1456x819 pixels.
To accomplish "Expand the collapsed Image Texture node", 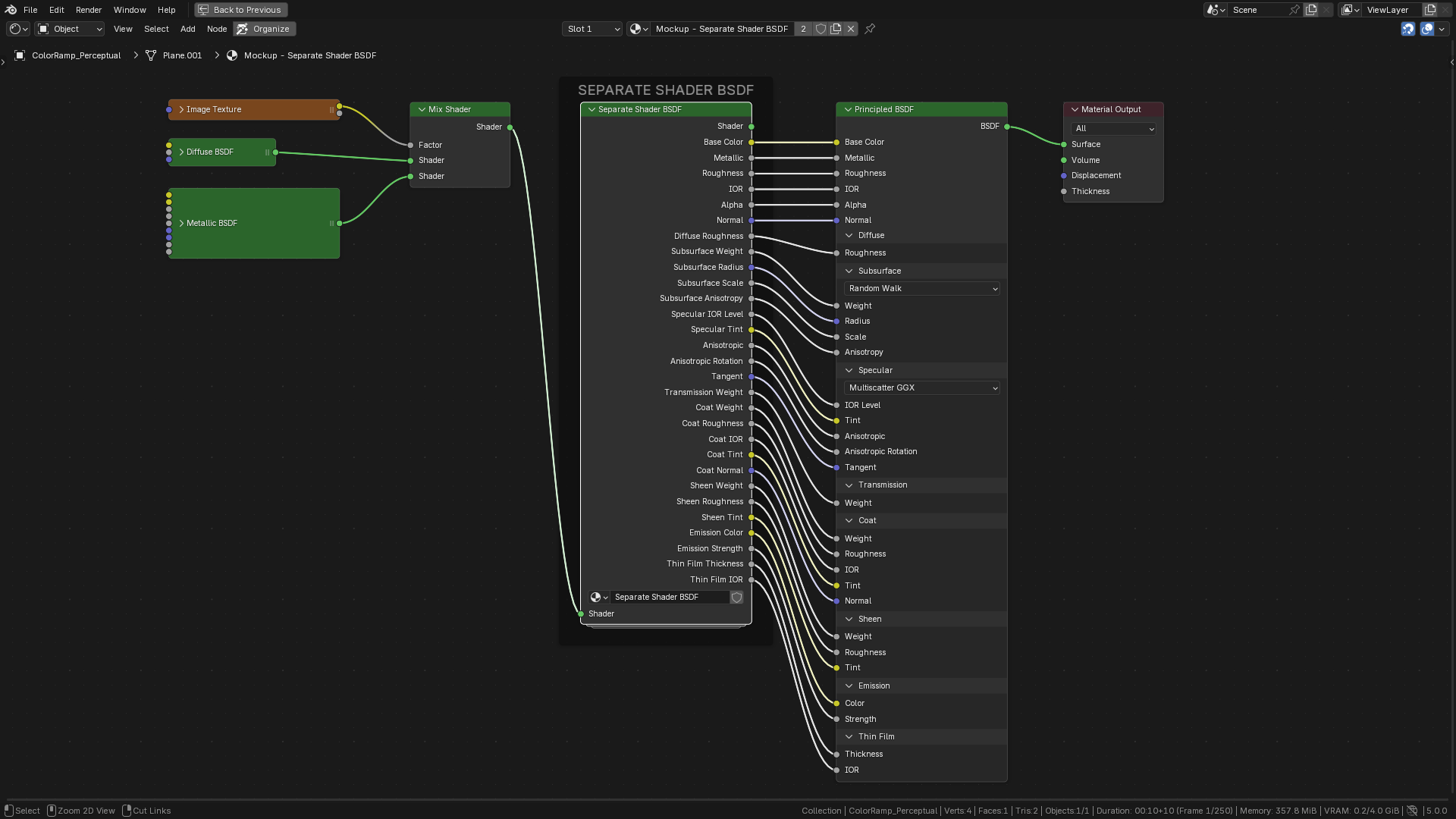I will point(181,110).
